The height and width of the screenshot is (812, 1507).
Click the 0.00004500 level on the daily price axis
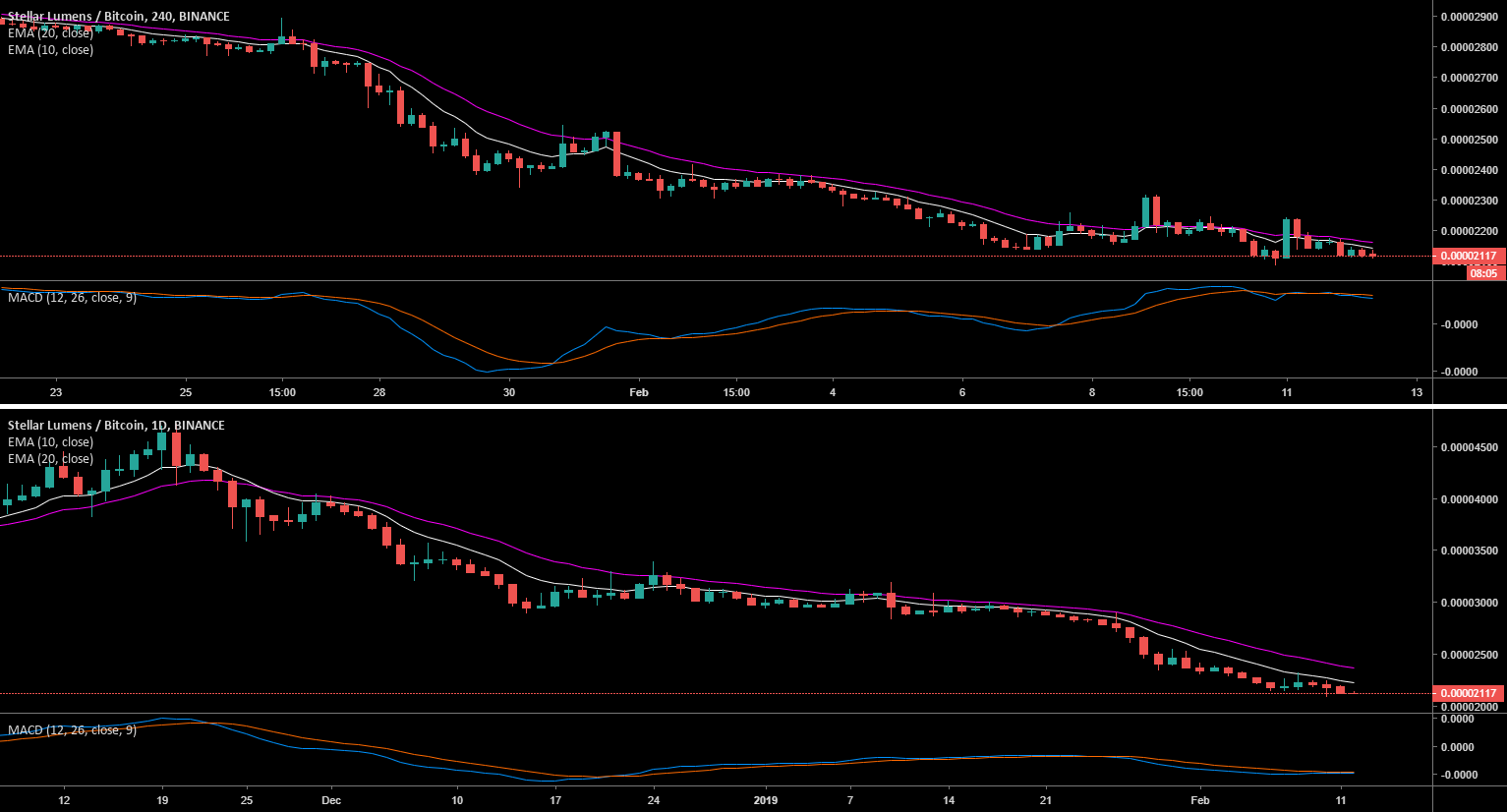click(1470, 448)
